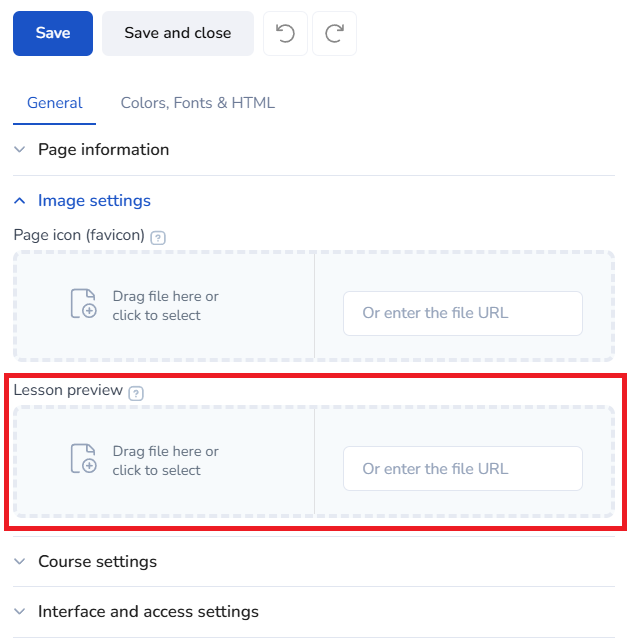Click favicon 'Drag file here' drop area text
This screenshot has height=644, width=630.
pos(165,306)
